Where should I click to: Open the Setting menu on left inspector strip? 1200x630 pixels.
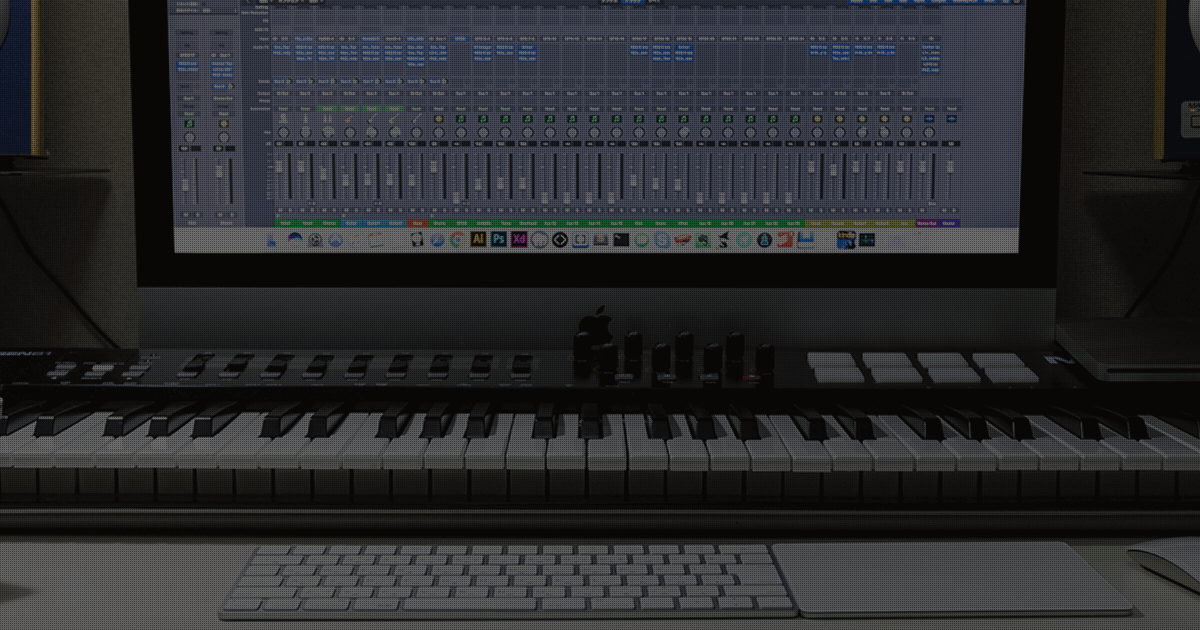click(x=188, y=31)
